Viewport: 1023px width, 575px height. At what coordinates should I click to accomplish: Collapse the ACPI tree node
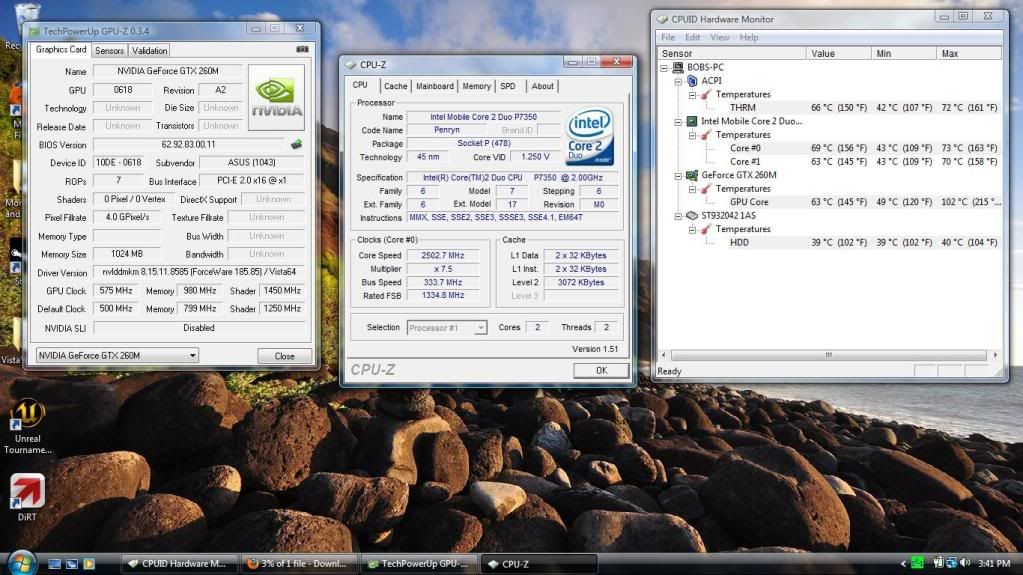pos(678,81)
